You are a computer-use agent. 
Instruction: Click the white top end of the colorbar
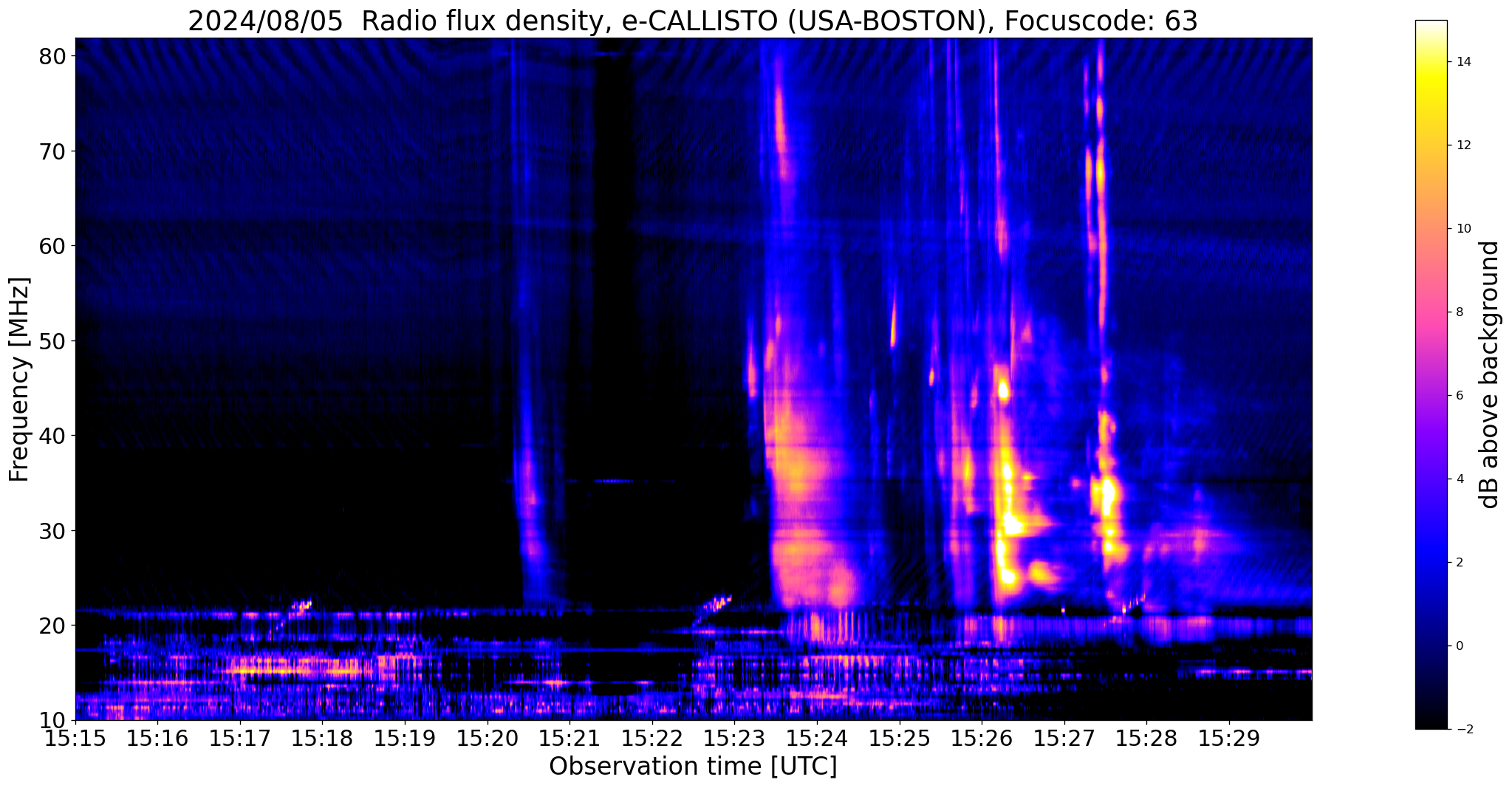[1431, 25]
